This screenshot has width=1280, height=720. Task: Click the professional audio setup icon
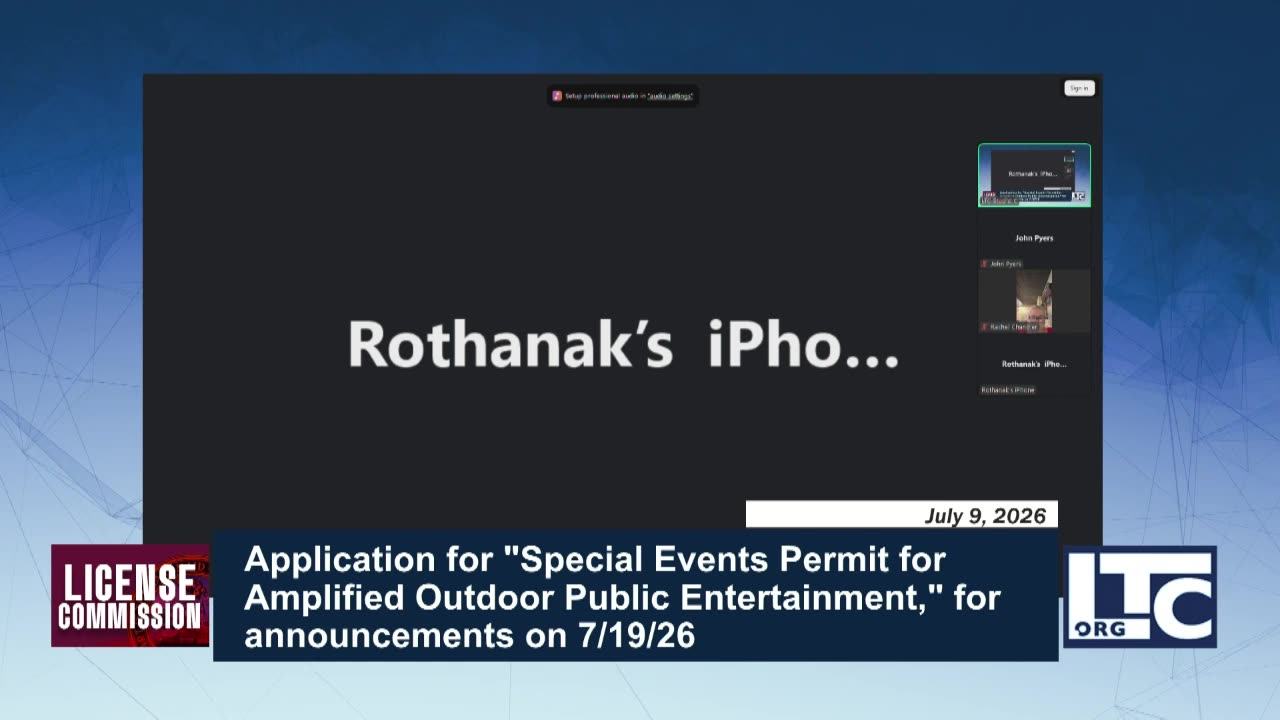click(557, 96)
